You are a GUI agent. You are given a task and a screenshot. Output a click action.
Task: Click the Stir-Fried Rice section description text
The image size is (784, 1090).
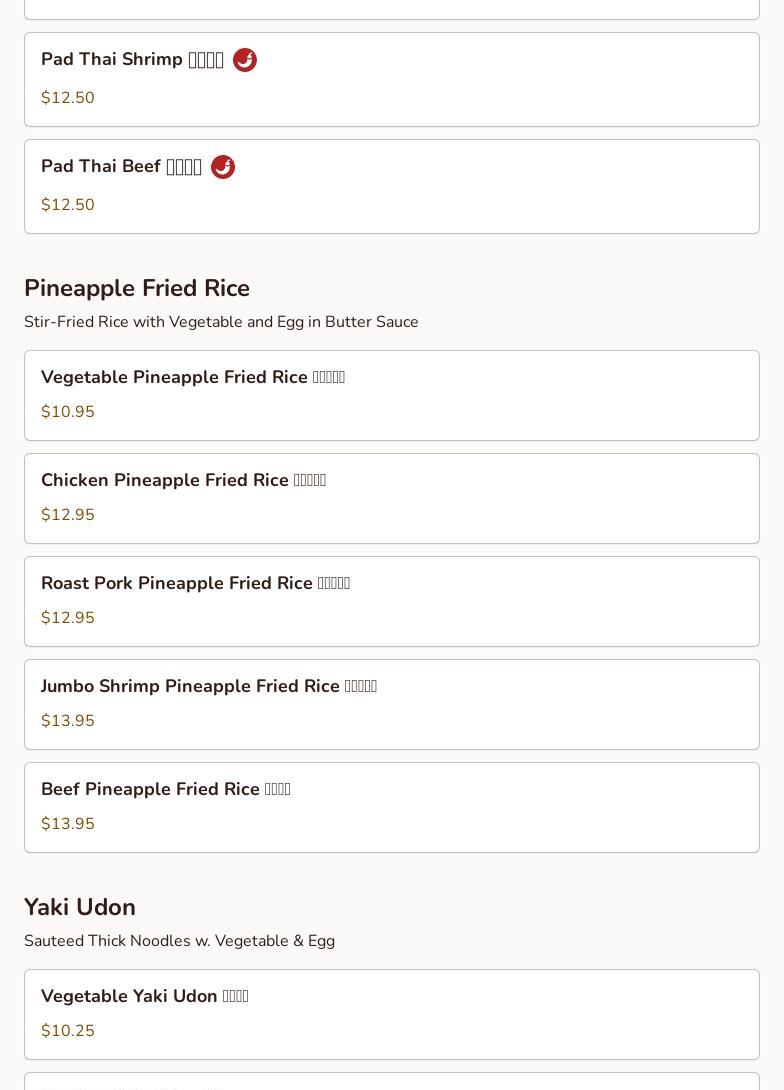click(x=221, y=322)
